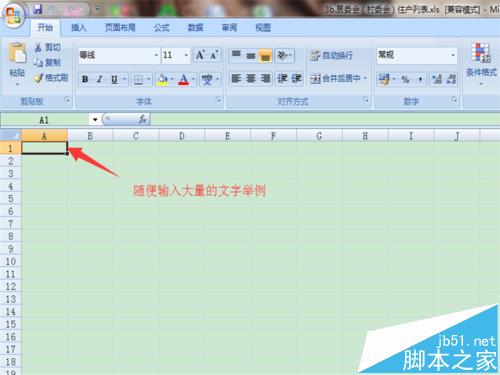Viewport: 500px width, 375px height.
Task: Open the font name dropdown
Action: point(156,55)
